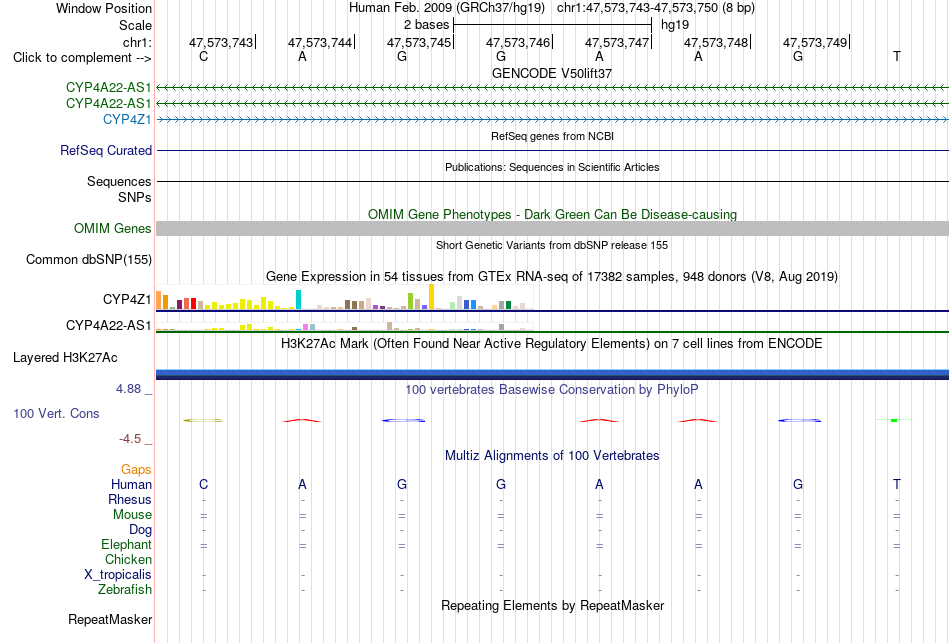This screenshot has width=950, height=643.
Task: Click base C in the Human alignment row
Action: [x=204, y=484]
